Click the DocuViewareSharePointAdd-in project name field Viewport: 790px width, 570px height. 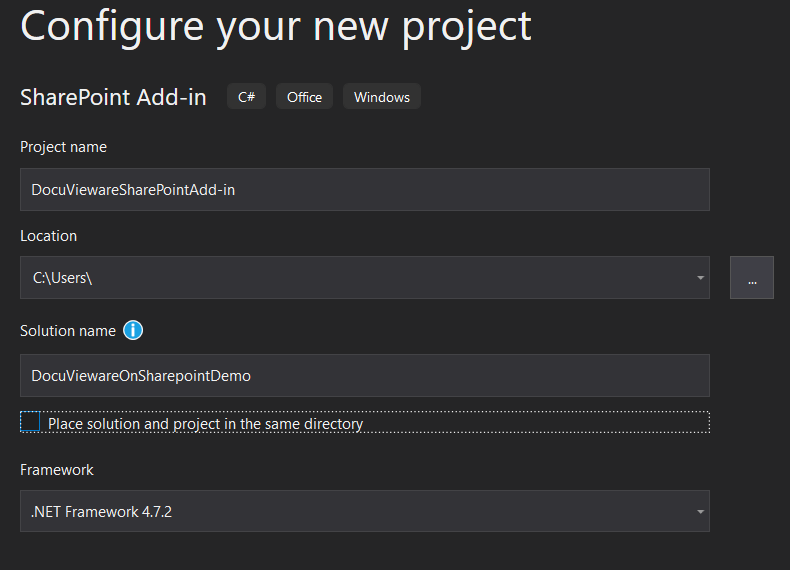pos(365,189)
